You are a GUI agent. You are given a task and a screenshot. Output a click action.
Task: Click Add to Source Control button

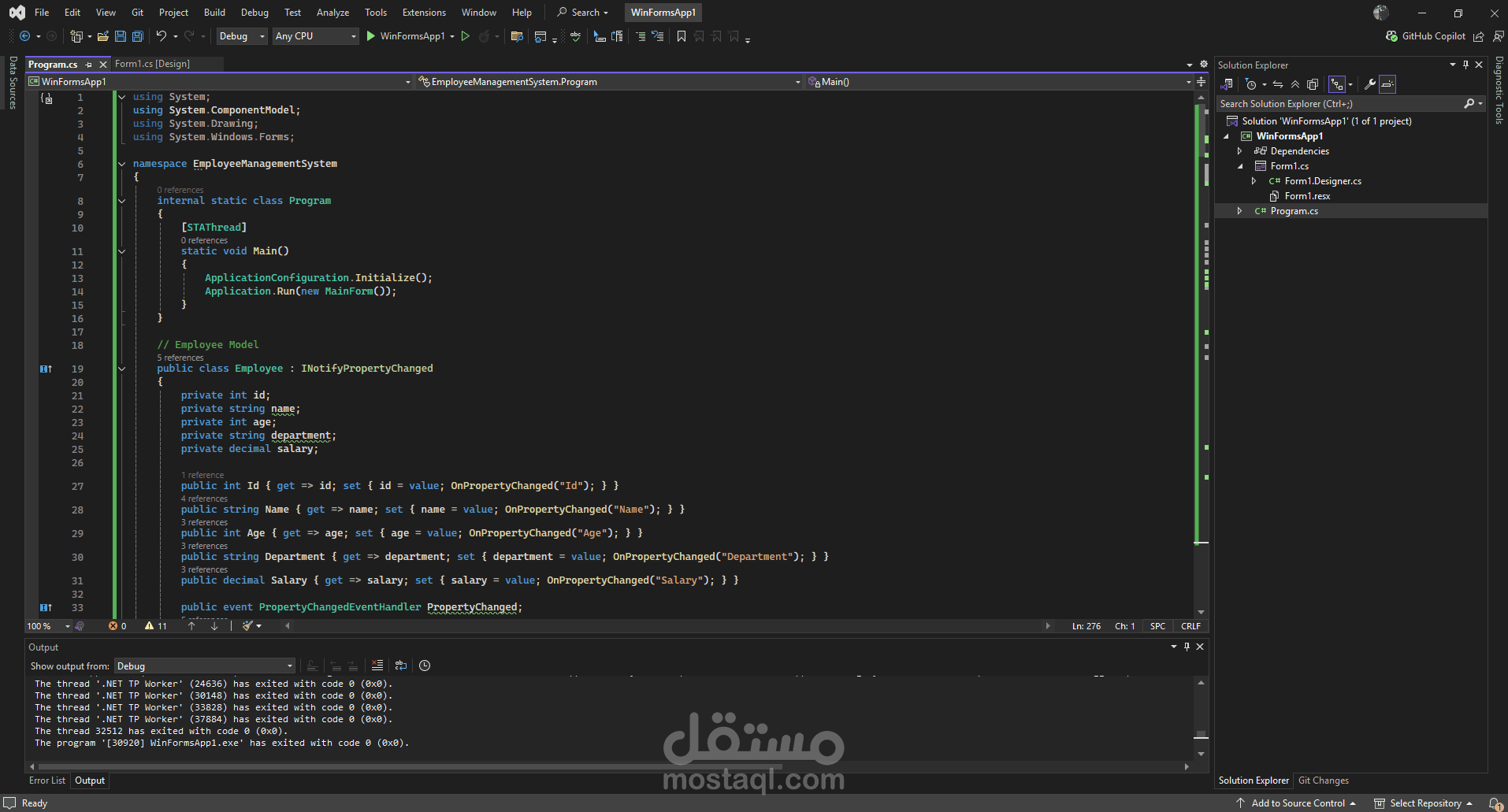point(1298,803)
